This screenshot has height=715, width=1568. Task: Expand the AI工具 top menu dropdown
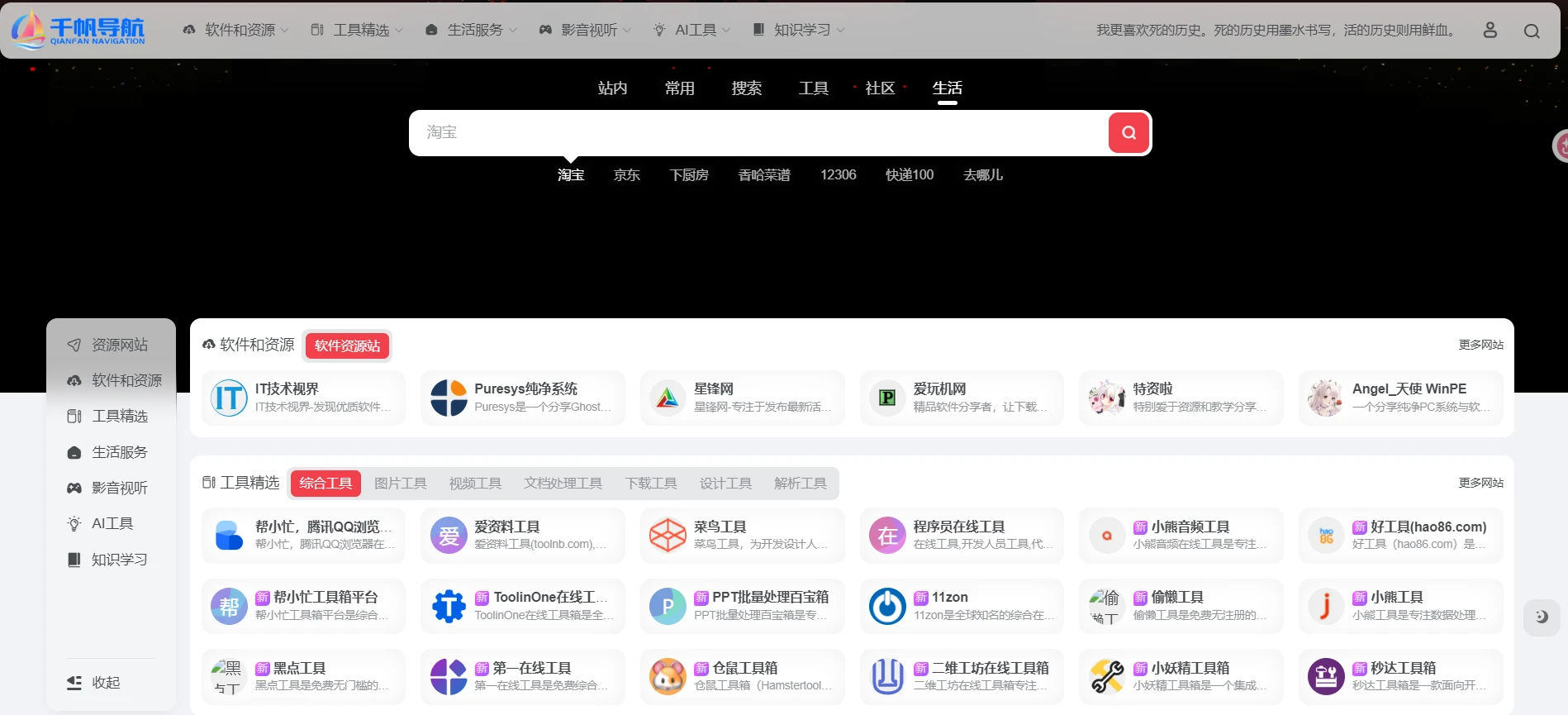coord(692,31)
